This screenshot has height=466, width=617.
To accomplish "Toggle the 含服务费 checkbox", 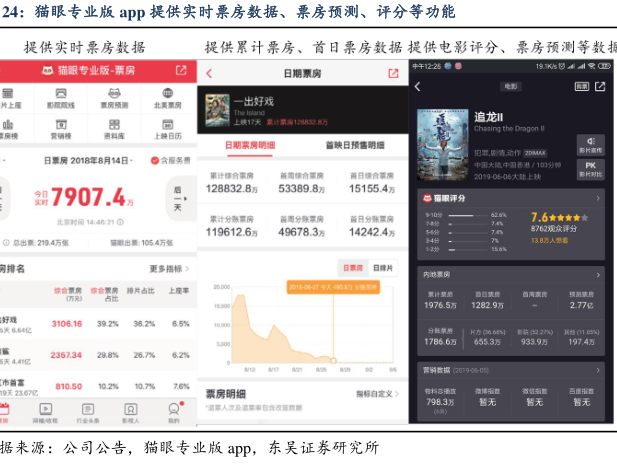I will (x=155, y=160).
